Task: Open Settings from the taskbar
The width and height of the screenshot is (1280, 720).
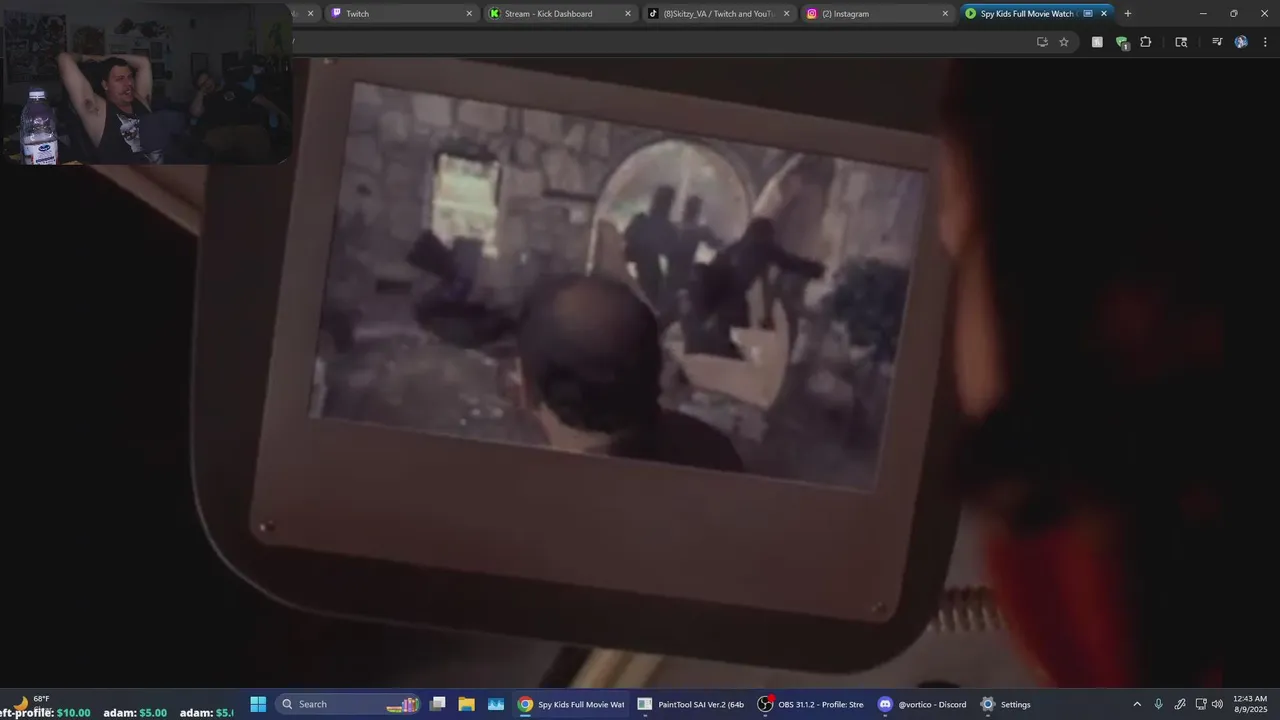Action: coord(1006,704)
